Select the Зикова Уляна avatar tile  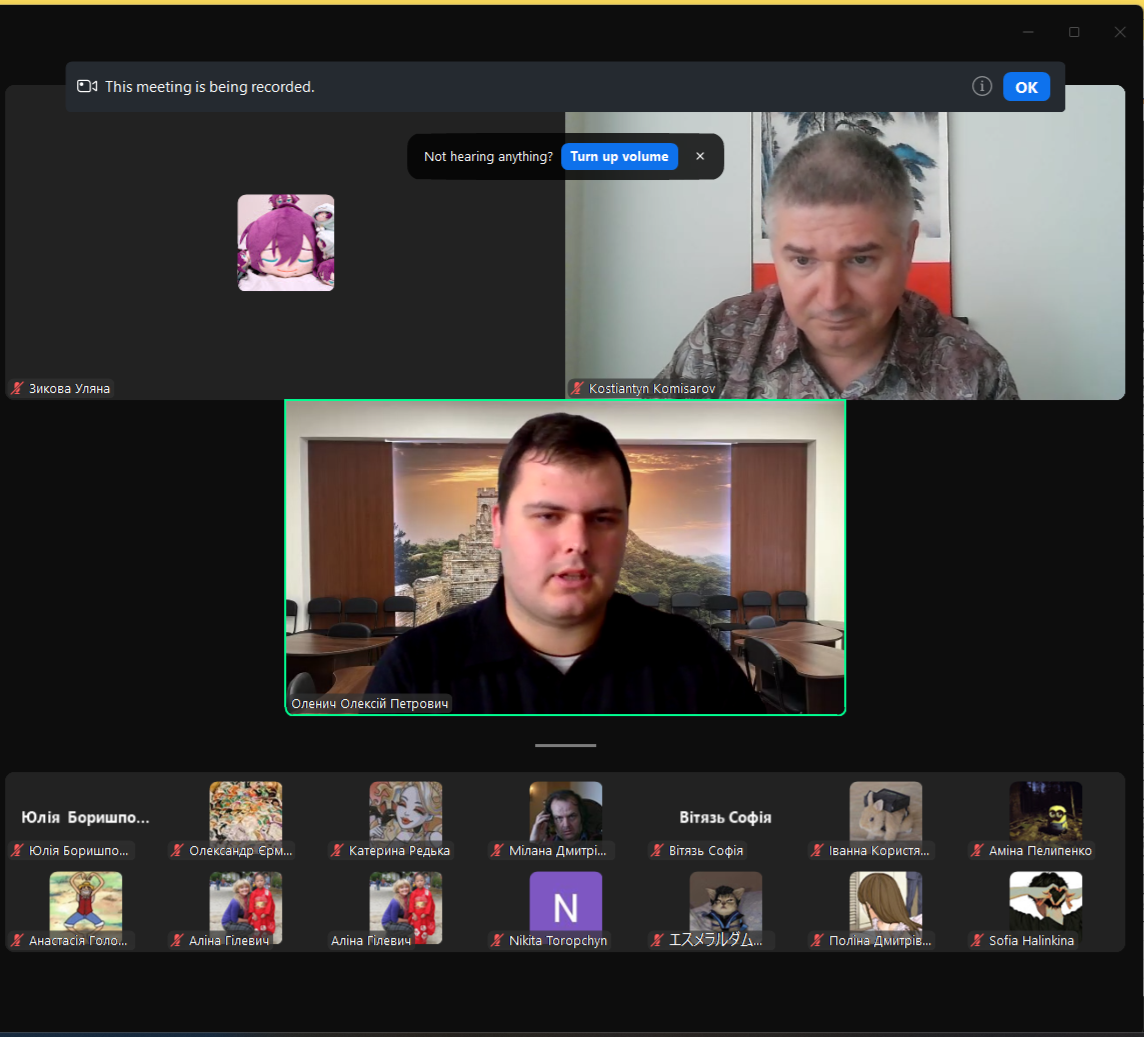[285, 243]
